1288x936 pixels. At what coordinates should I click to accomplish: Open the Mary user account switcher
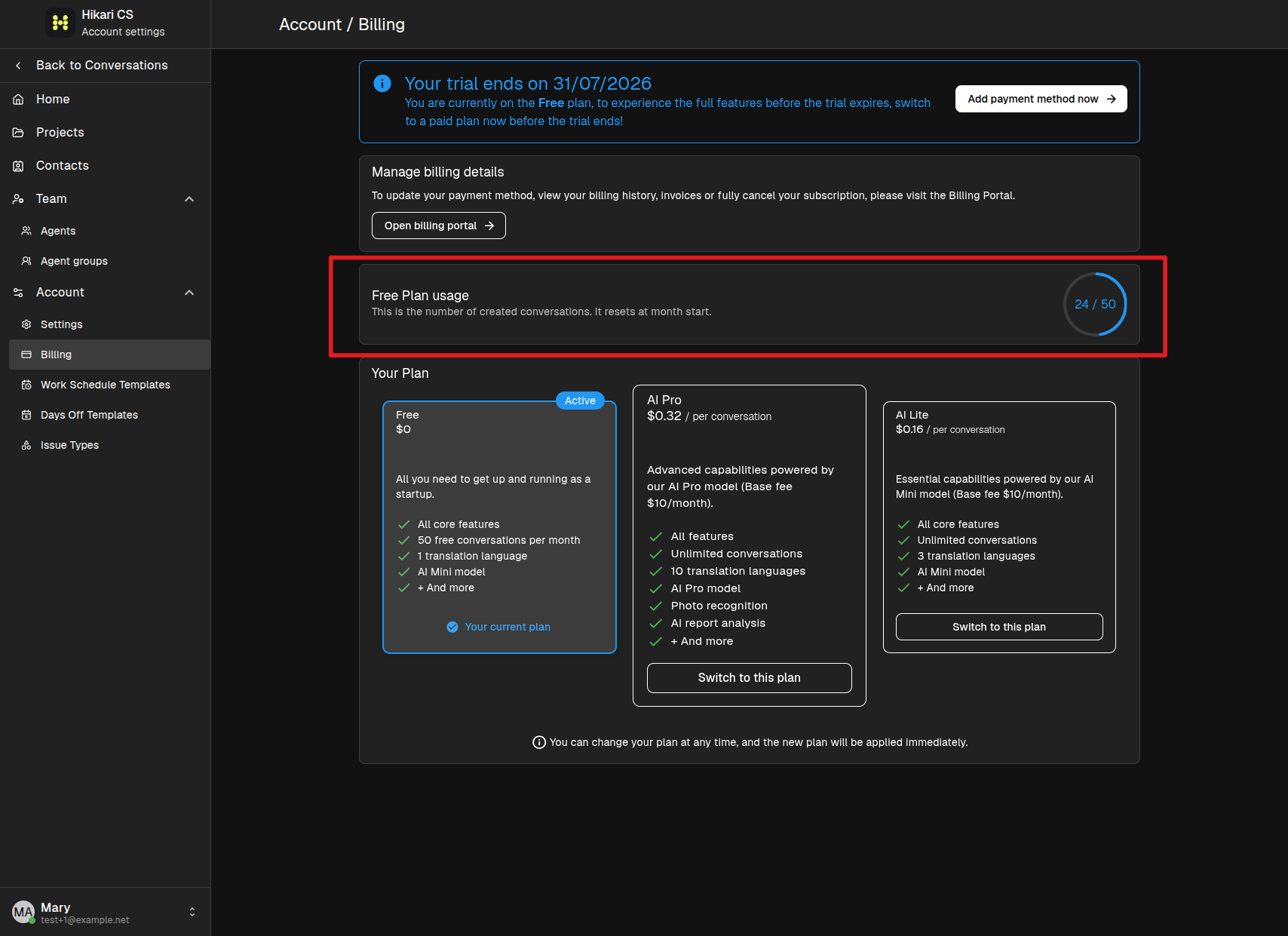(105, 913)
